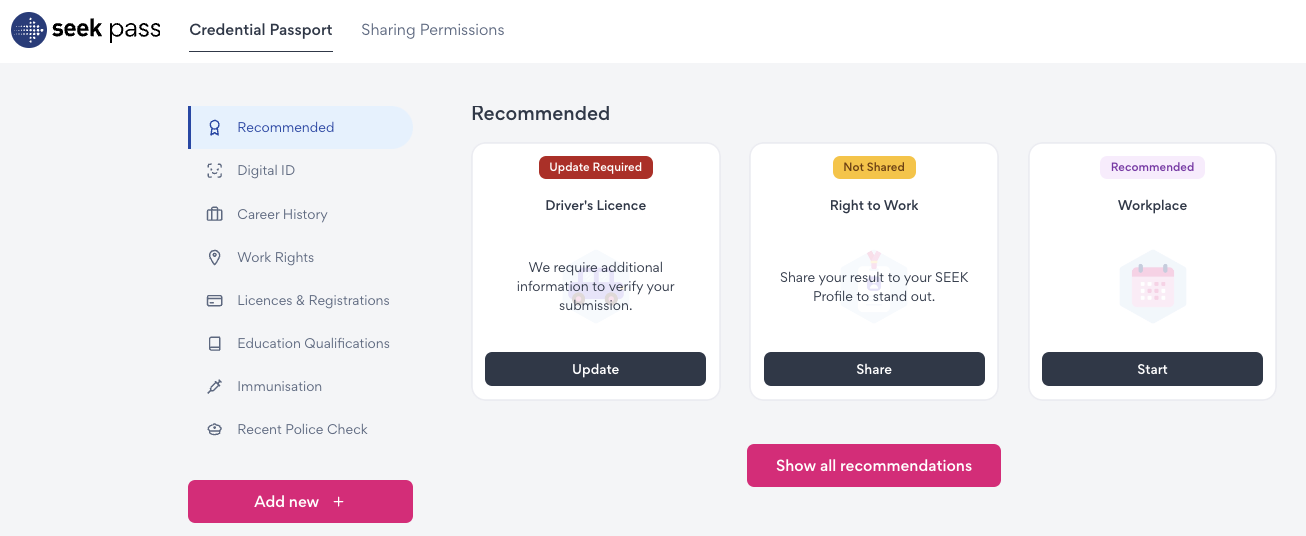Open Work Rights in the sidebar
This screenshot has width=1306, height=536.
point(275,257)
